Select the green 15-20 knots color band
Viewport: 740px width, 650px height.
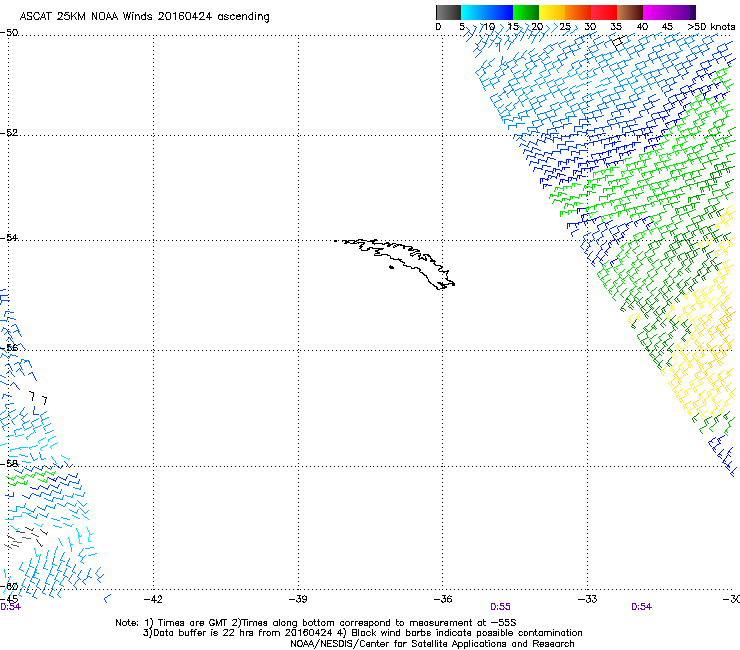[526, 12]
